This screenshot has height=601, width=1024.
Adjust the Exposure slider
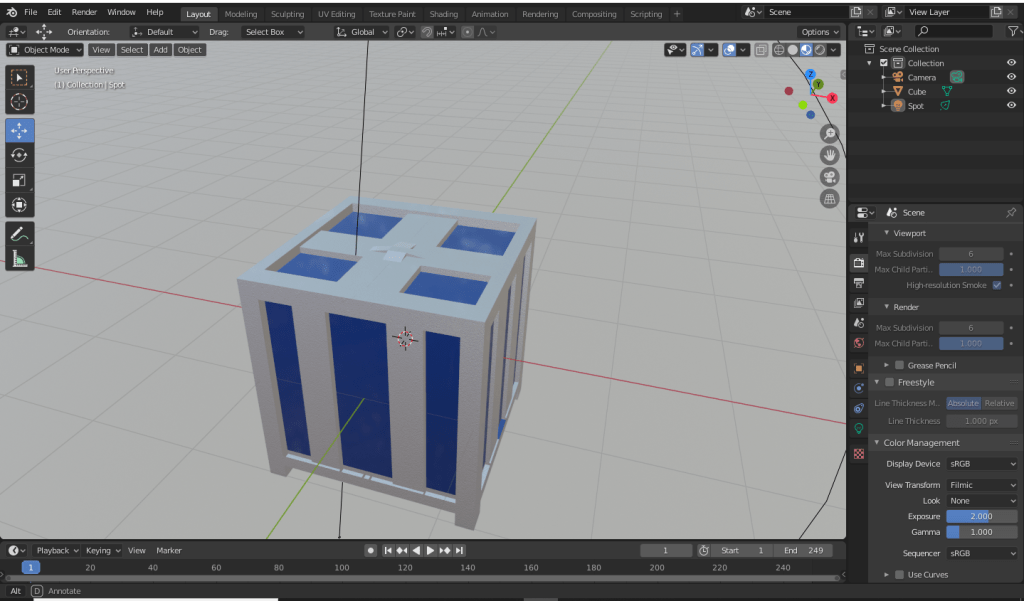[981, 516]
